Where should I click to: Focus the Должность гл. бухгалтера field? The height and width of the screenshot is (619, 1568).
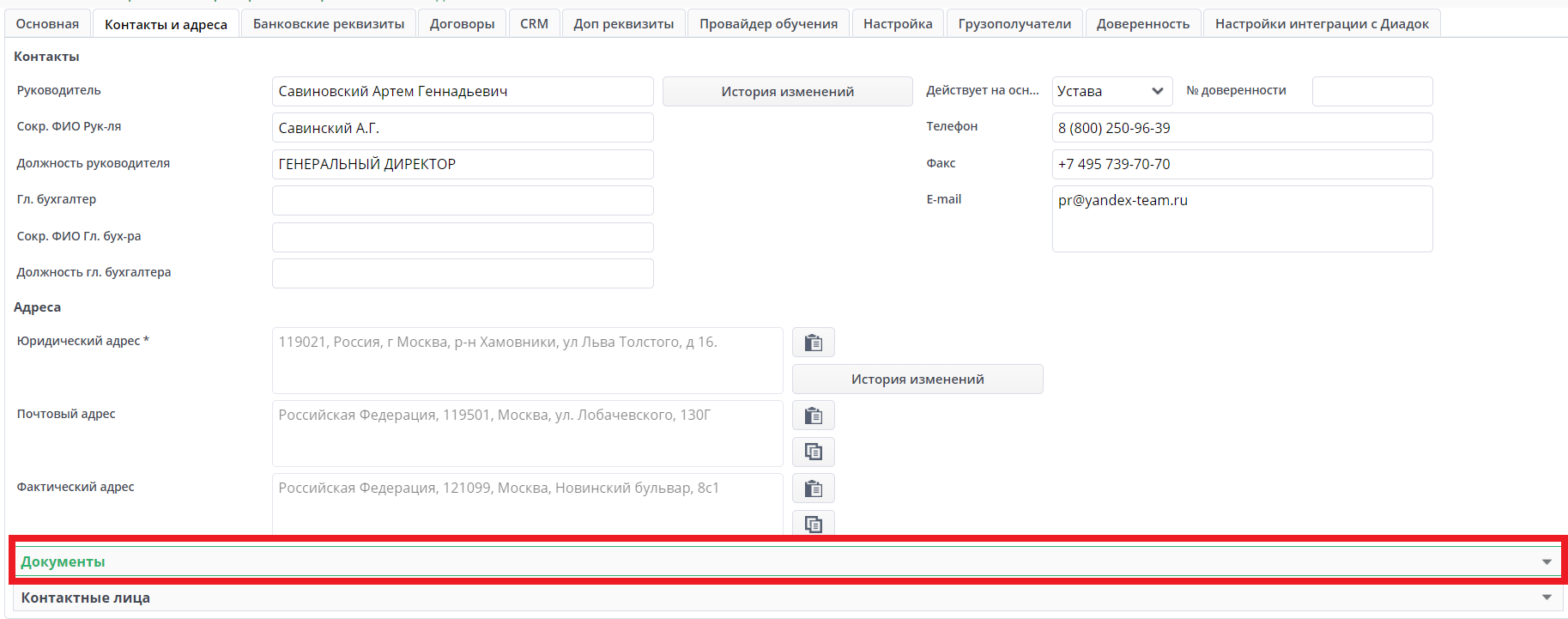[x=463, y=273]
